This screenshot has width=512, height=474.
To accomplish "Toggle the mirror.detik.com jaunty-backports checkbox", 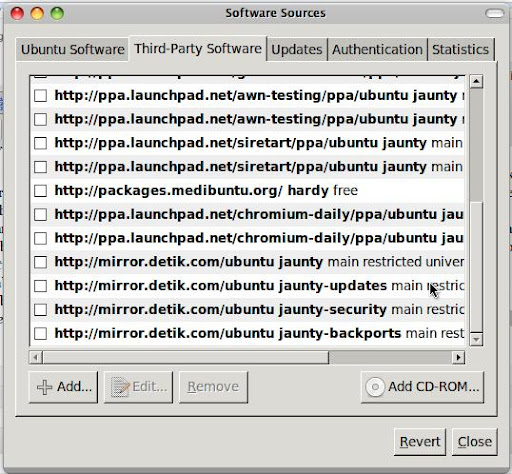I will [x=41, y=333].
